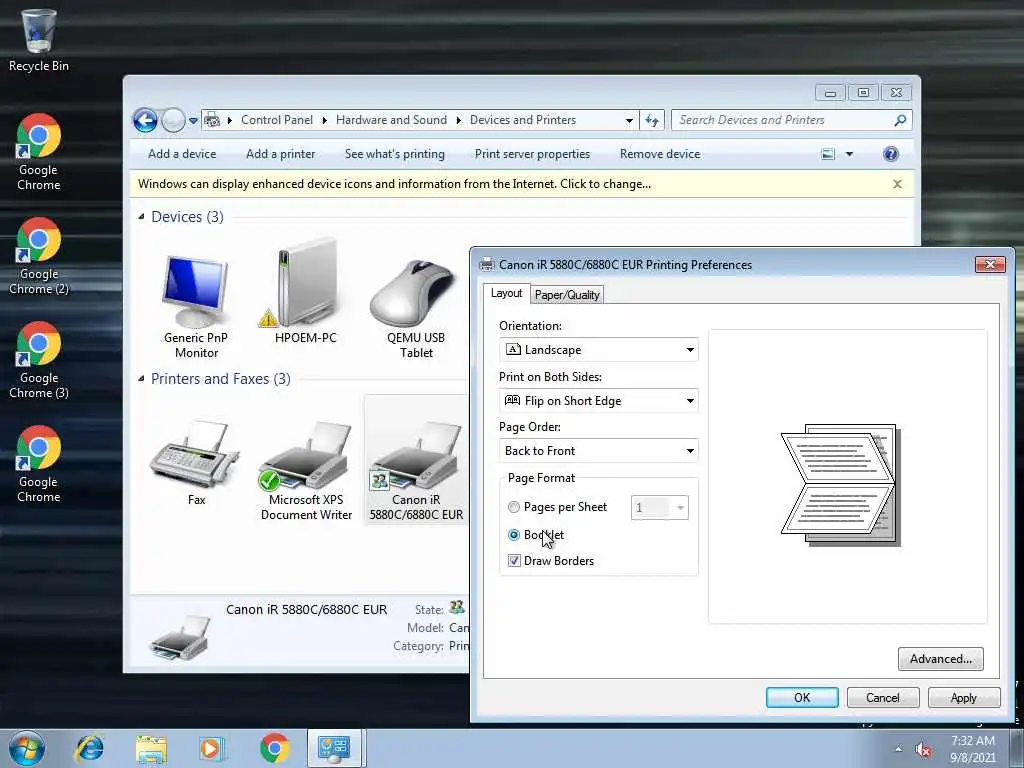Screen dimensions: 1024x768
Task: Select the bottom Google Chrome desktop shortcut
Action: (x=39, y=464)
